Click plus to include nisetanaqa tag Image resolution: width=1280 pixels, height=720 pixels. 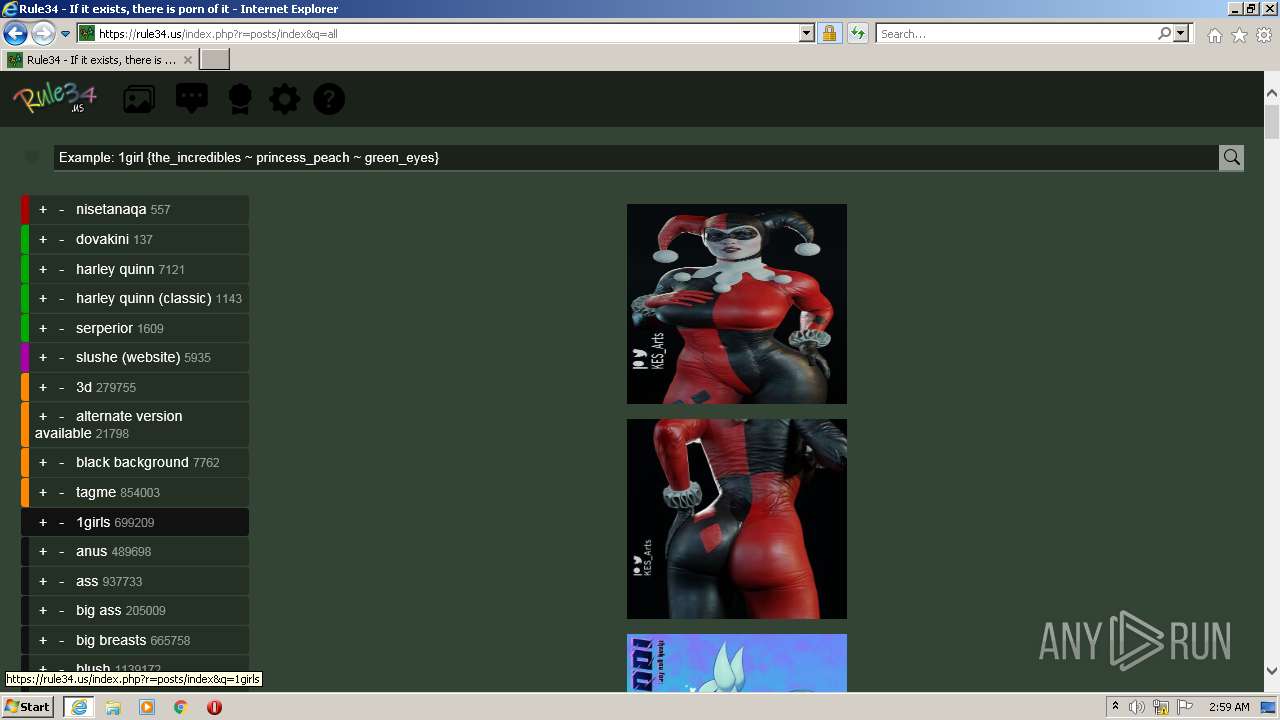click(x=43, y=210)
